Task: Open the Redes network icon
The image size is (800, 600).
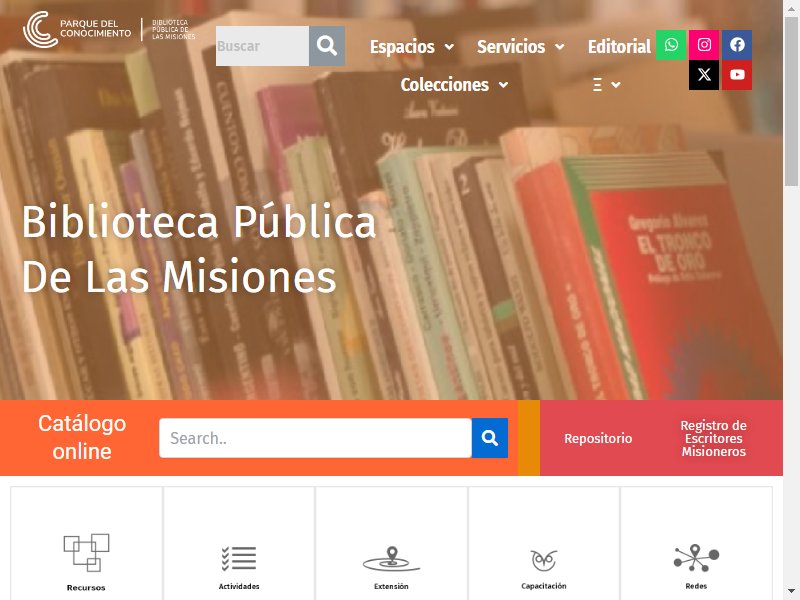Action: (x=696, y=558)
